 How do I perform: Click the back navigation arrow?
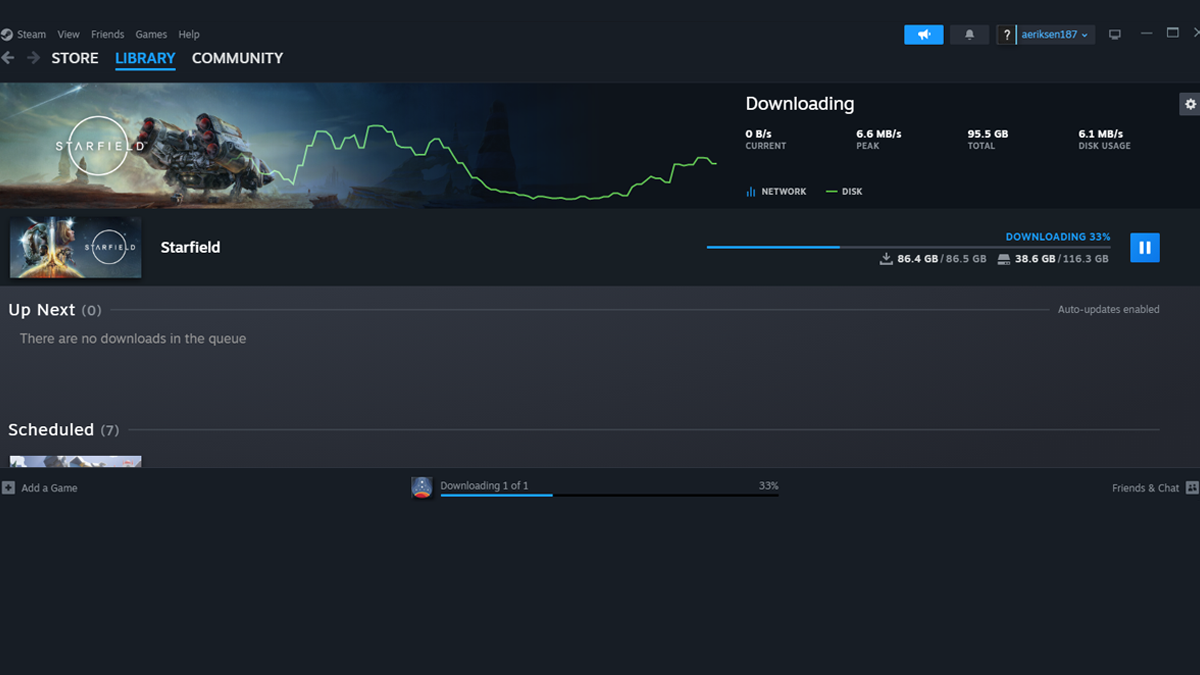point(8,58)
